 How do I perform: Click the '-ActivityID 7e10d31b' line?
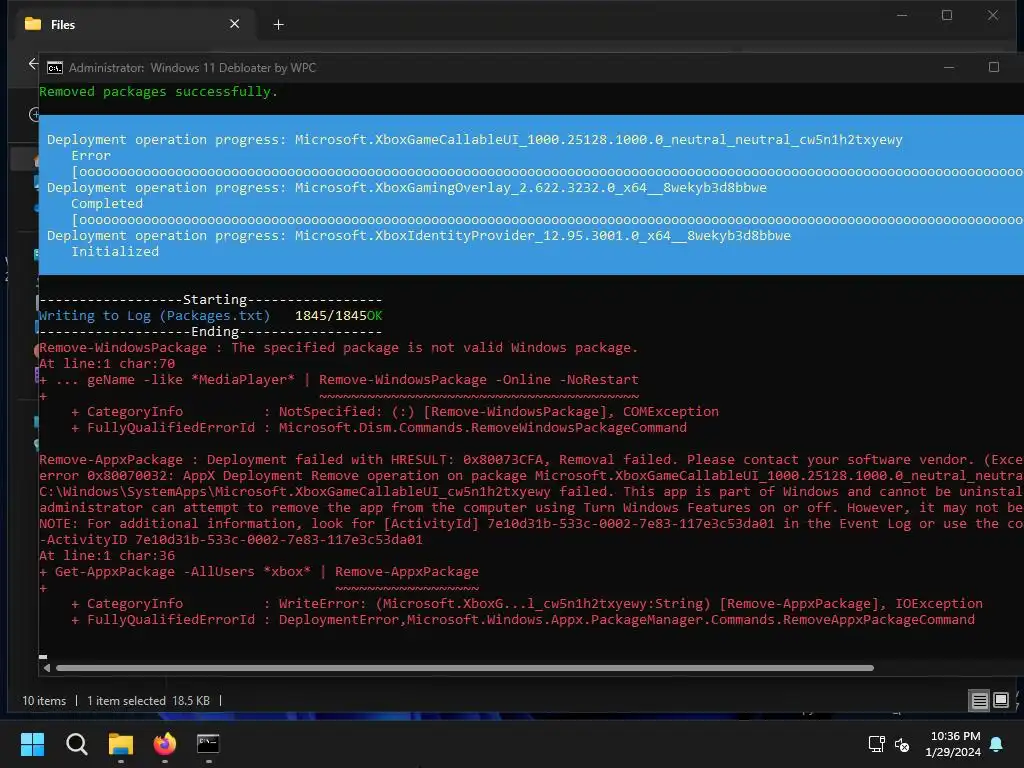[x=231, y=539]
